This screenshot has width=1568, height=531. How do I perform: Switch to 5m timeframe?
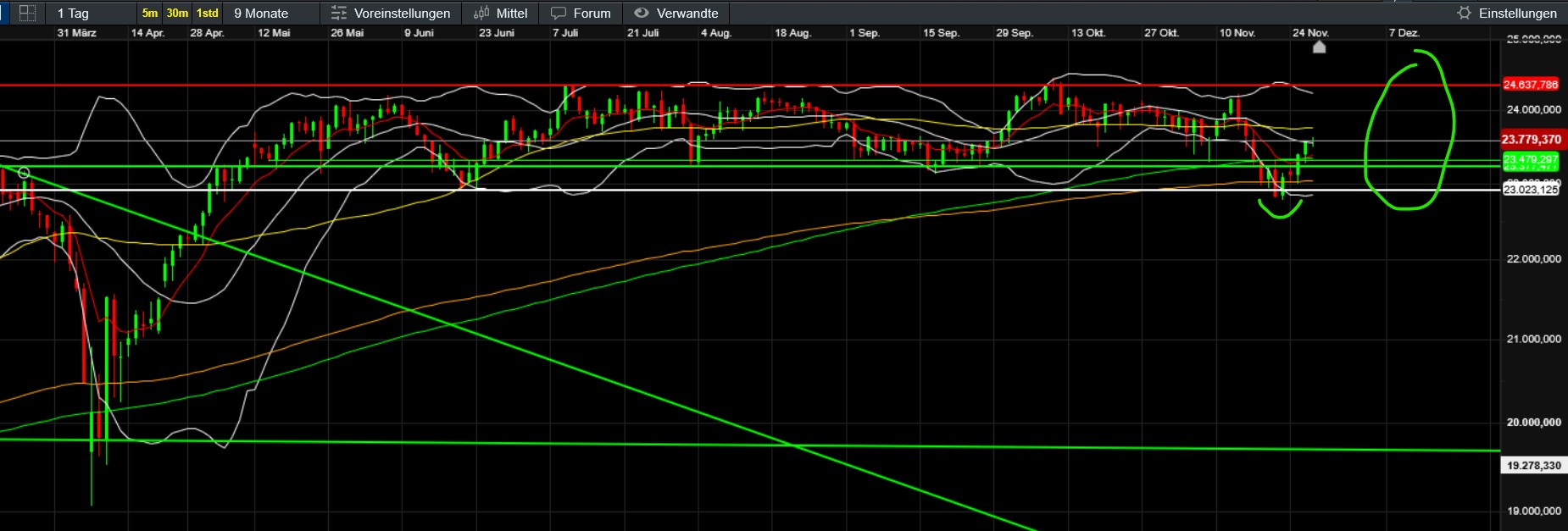click(150, 13)
